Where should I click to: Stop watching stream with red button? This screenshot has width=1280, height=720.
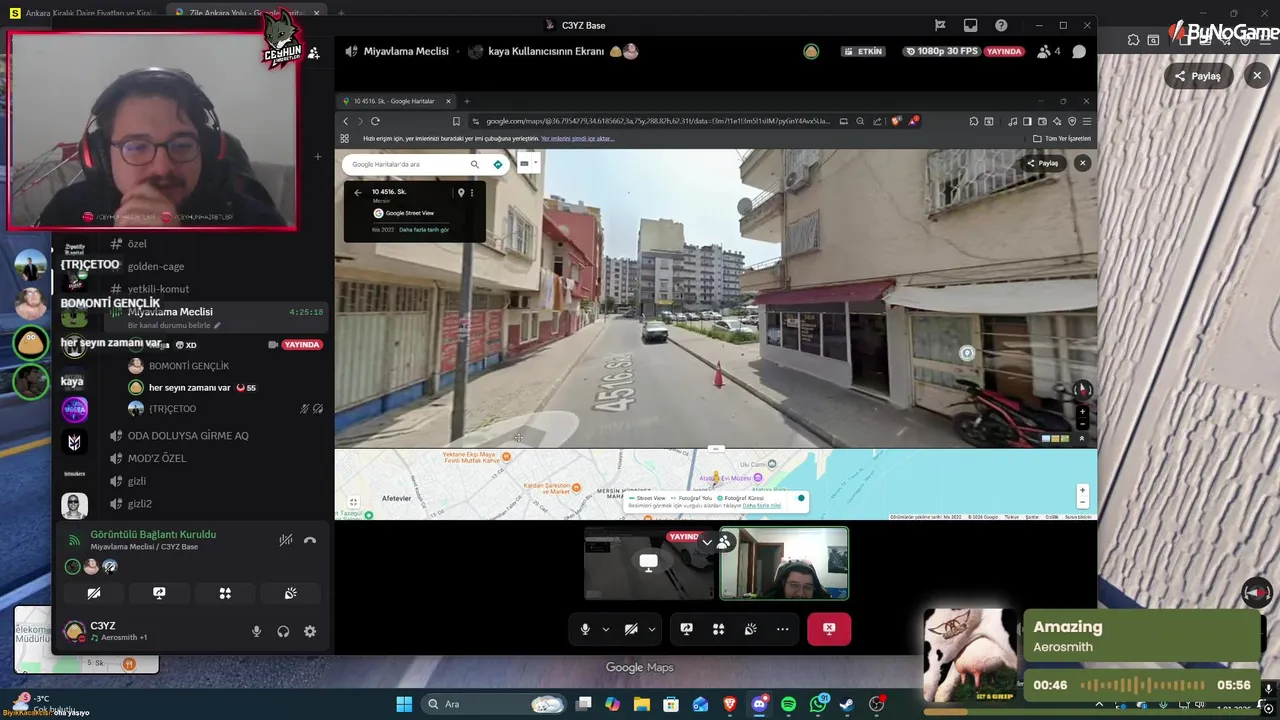pyautogui.click(x=829, y=629)
